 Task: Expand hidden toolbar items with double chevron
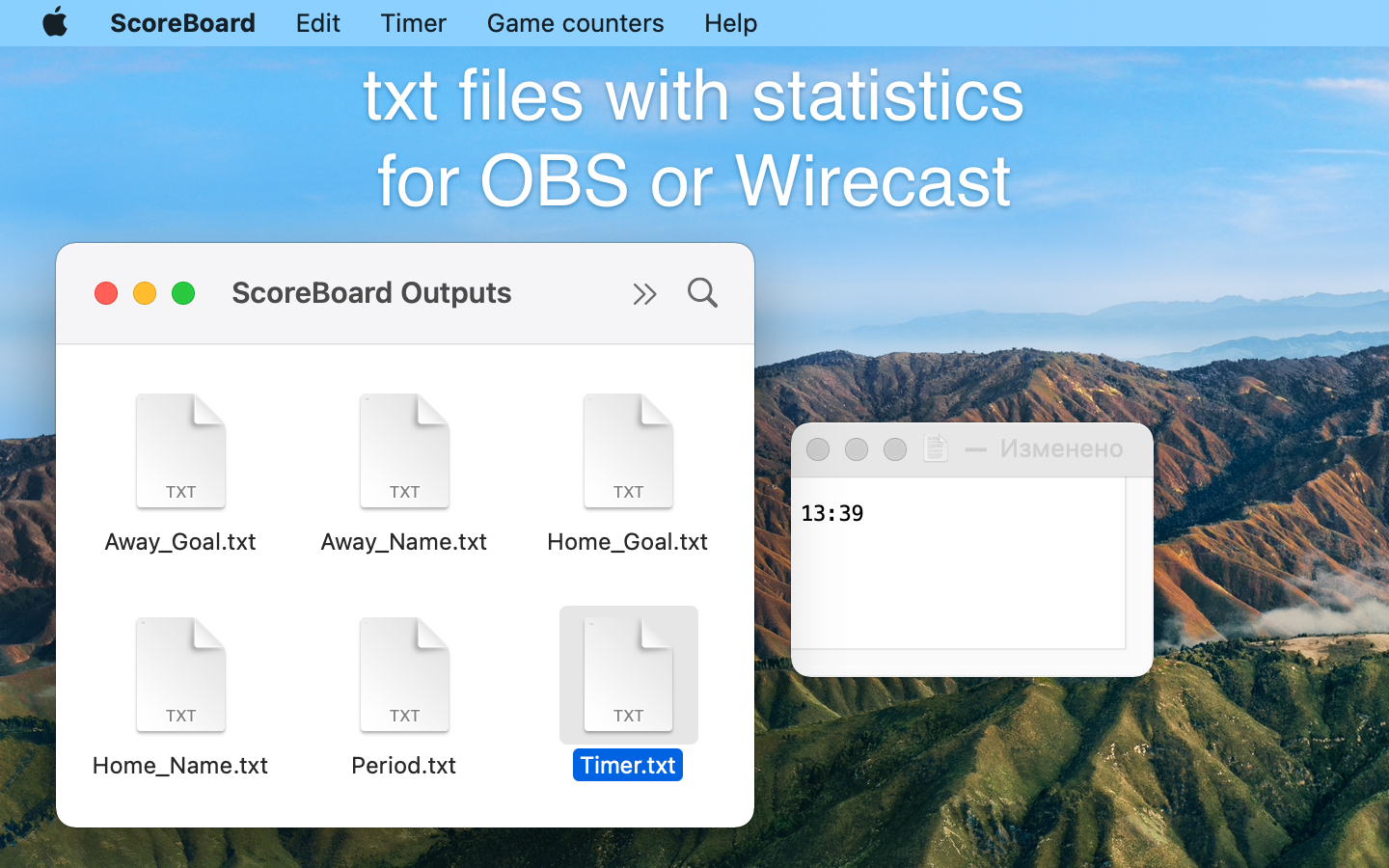pos(644,293)
